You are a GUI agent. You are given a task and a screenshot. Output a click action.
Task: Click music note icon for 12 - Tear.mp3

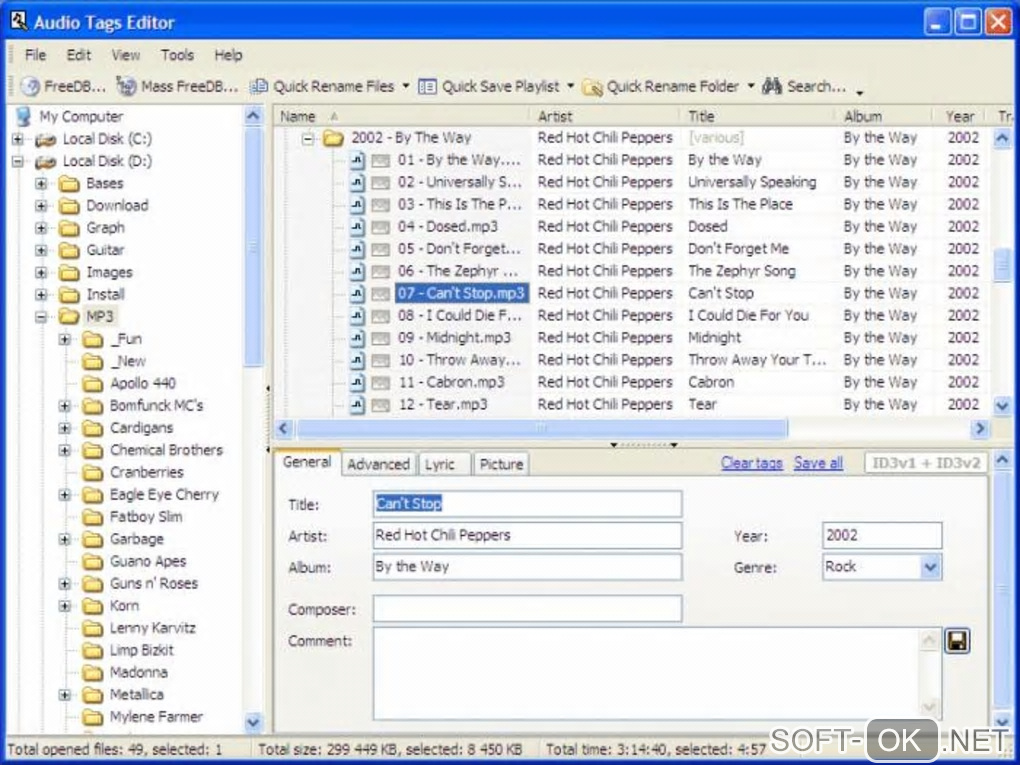[357, 405]
